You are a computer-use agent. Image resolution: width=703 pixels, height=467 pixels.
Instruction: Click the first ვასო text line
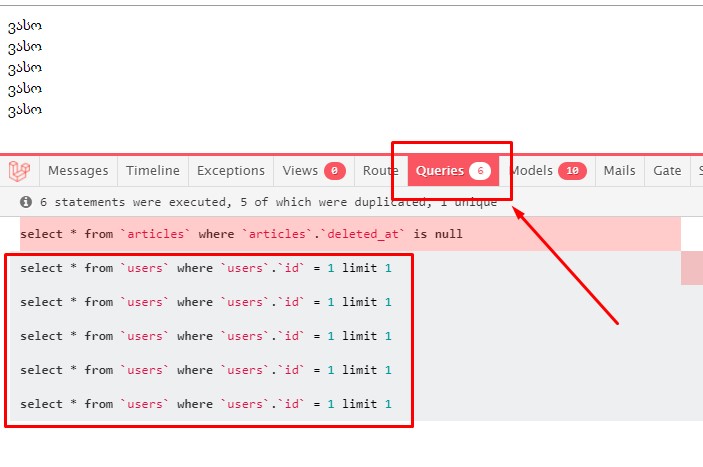[25, 26]
